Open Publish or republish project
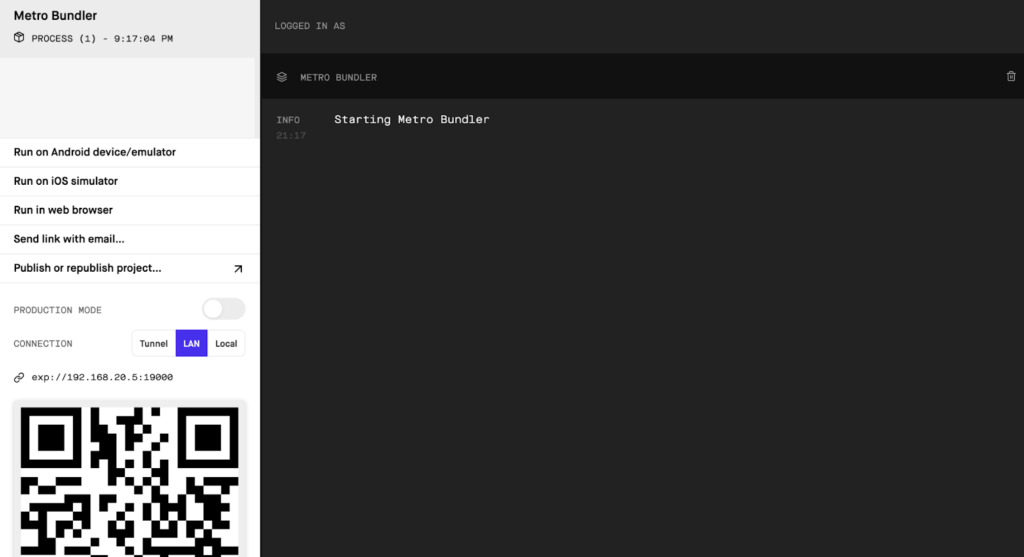The width and height of the screenshot is (1024, 557). 130,268
